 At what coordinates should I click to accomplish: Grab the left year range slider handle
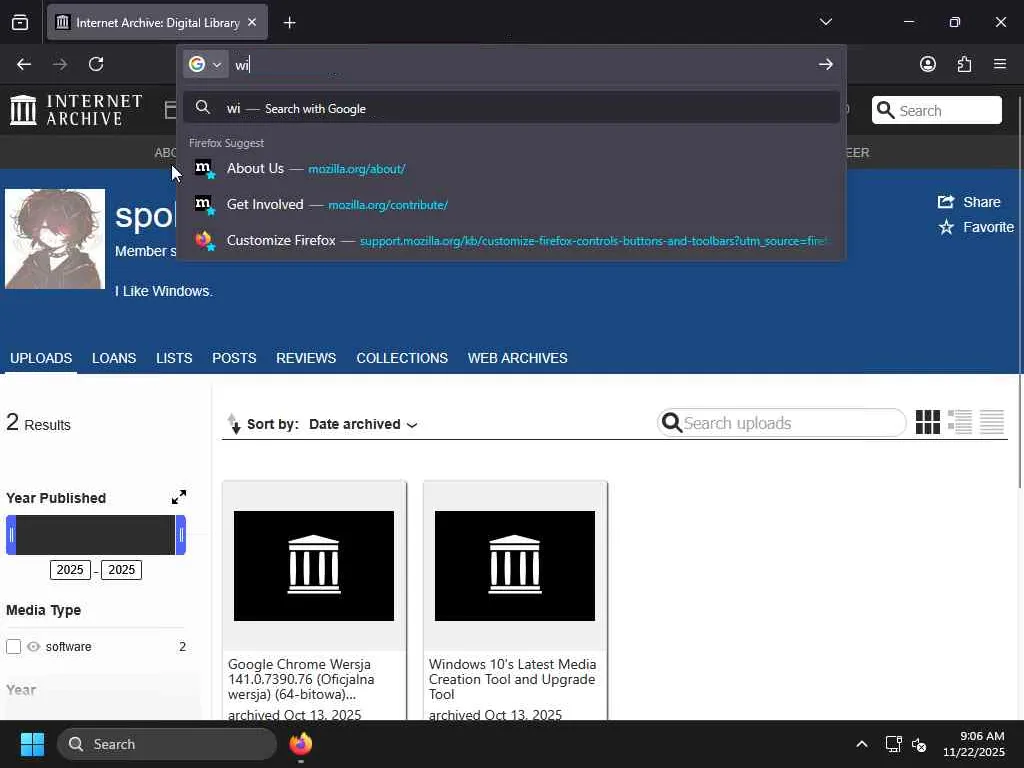point(11,535)
